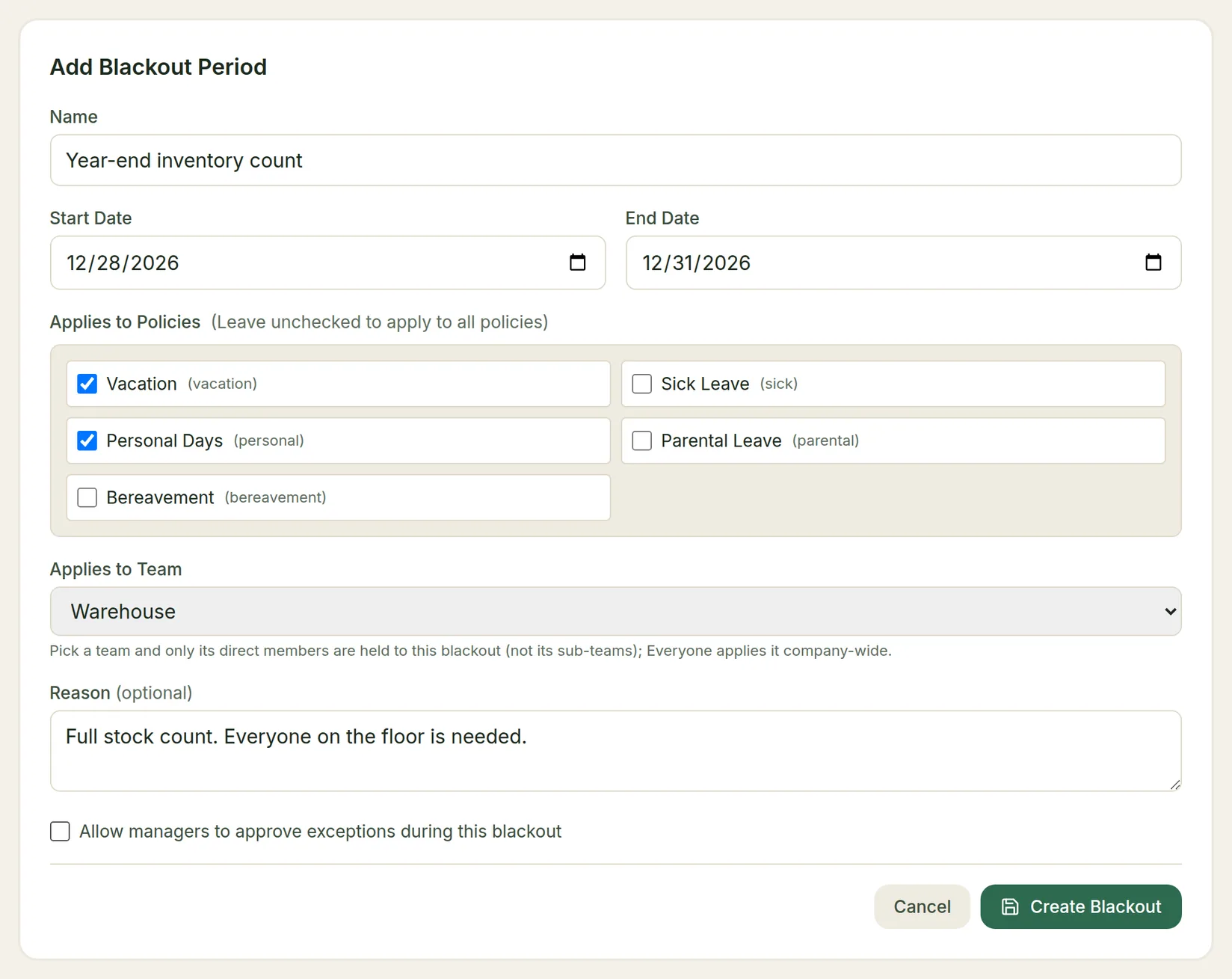Click the Create Blackout button
The image size is (1232, 979).
click(x=1080, y=906)
